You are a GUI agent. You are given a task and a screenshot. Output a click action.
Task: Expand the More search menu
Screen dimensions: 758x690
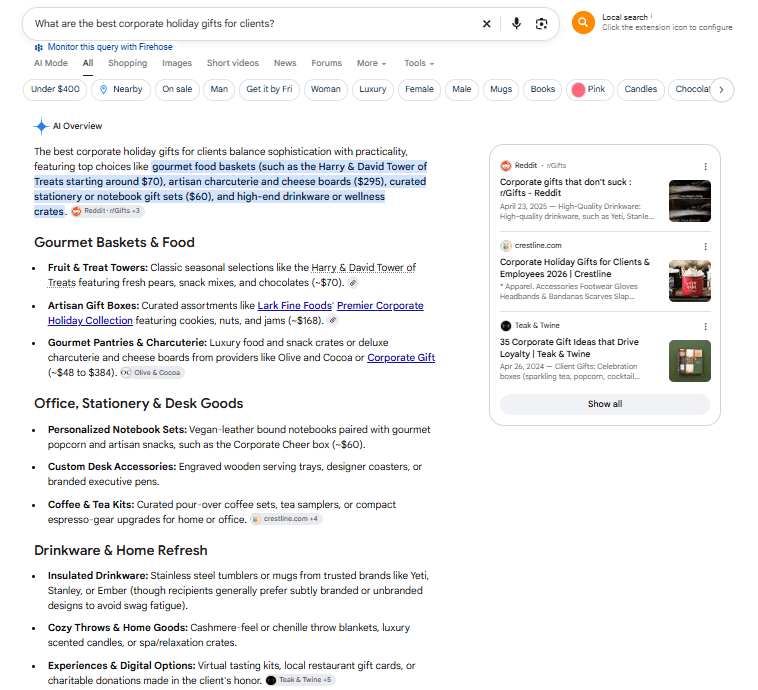tap(371, 63)
